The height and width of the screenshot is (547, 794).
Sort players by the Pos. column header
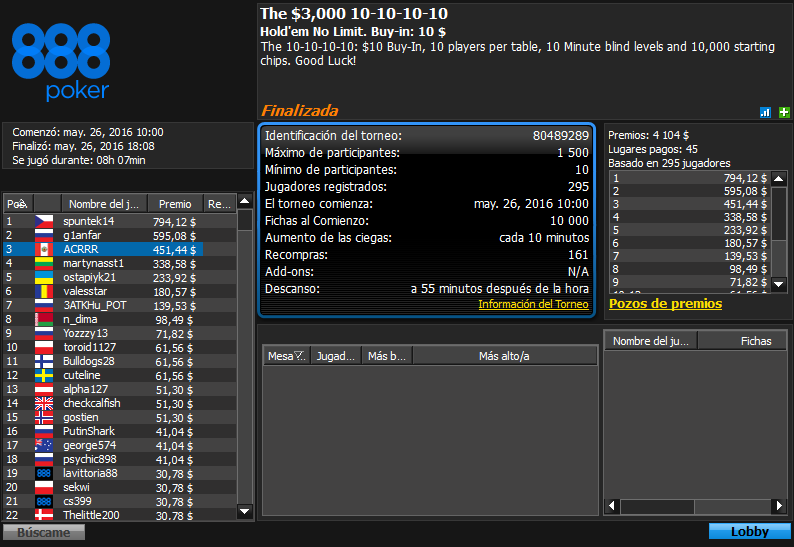[x=18, y=204]
